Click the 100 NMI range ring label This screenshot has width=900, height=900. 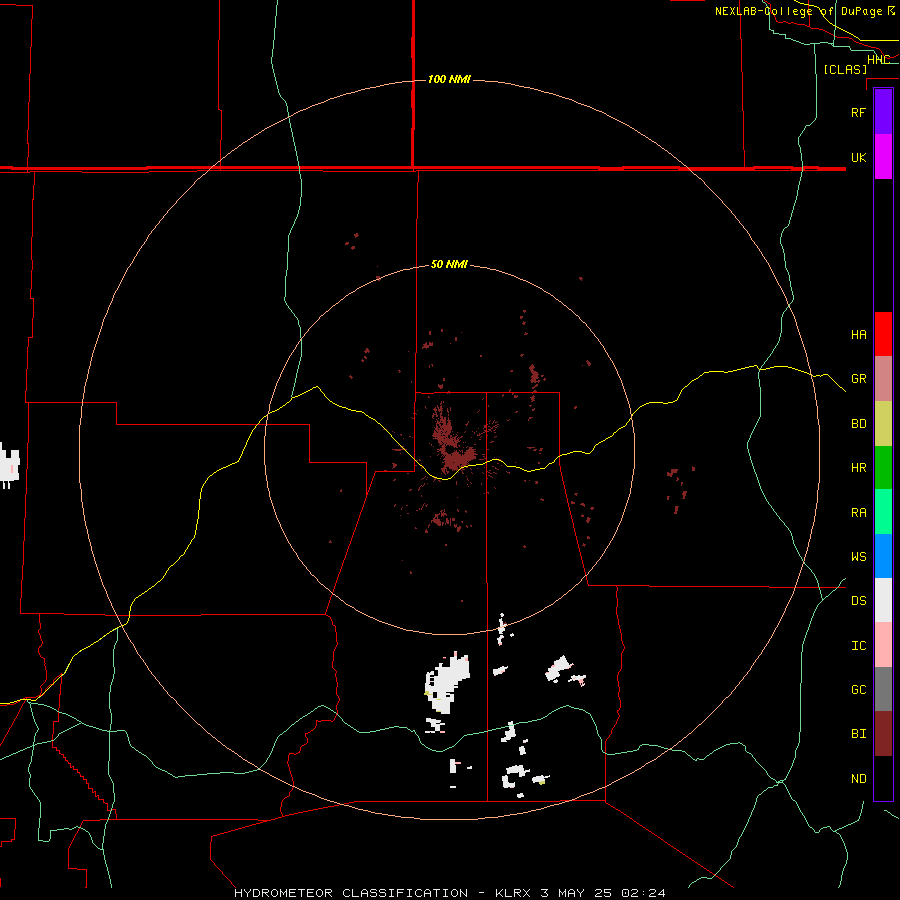pyautogui.click(x=449, y=79)
